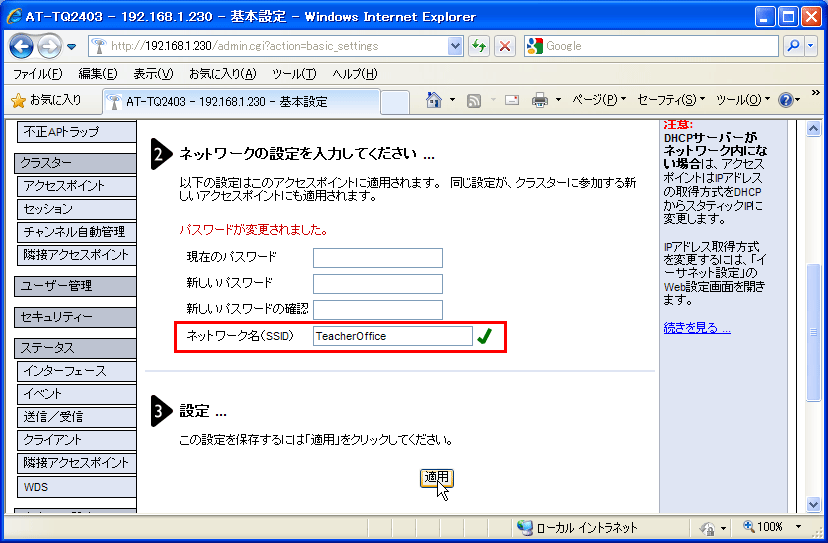Click the 現在のパスワード input field

coord(378,258)
